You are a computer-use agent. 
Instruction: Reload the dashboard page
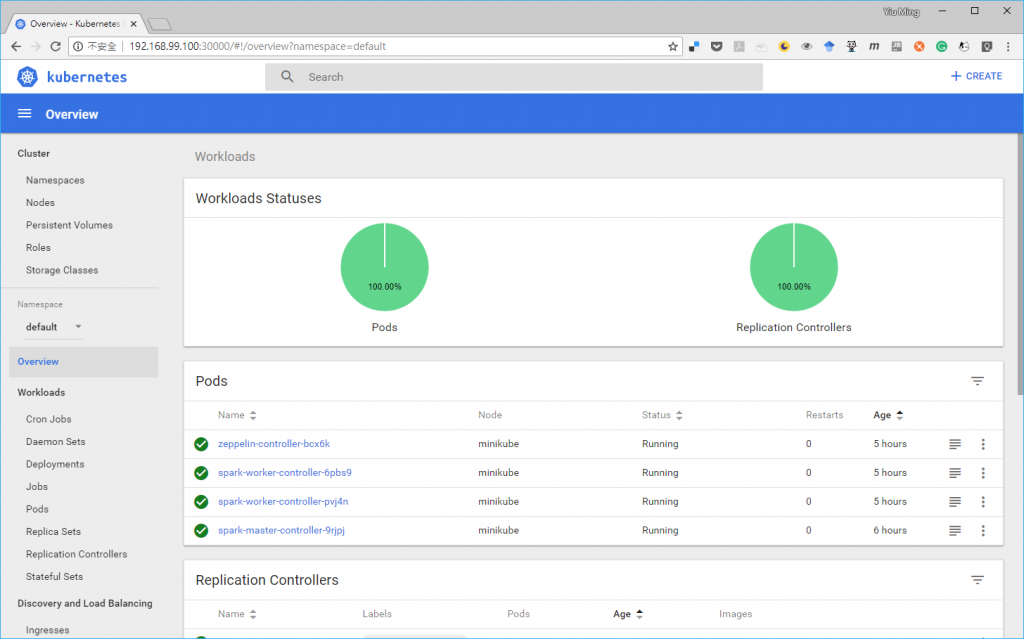56,46
